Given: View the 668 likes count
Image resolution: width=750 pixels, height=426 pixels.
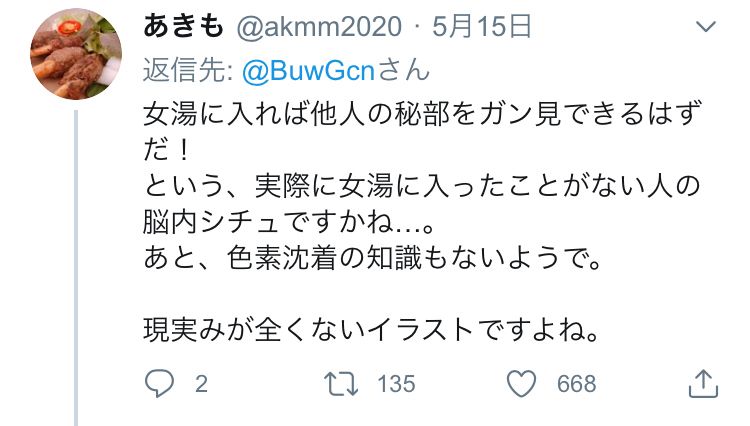Looking at the screenshot, I should pos(576,384).
